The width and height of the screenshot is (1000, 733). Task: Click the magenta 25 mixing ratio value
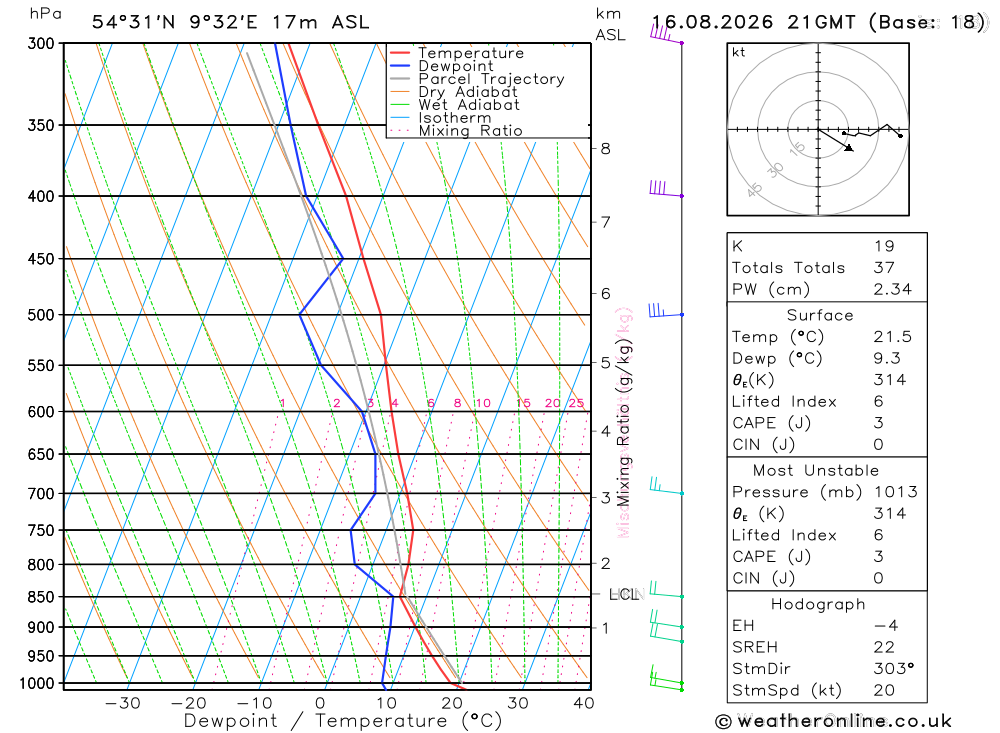577,403
